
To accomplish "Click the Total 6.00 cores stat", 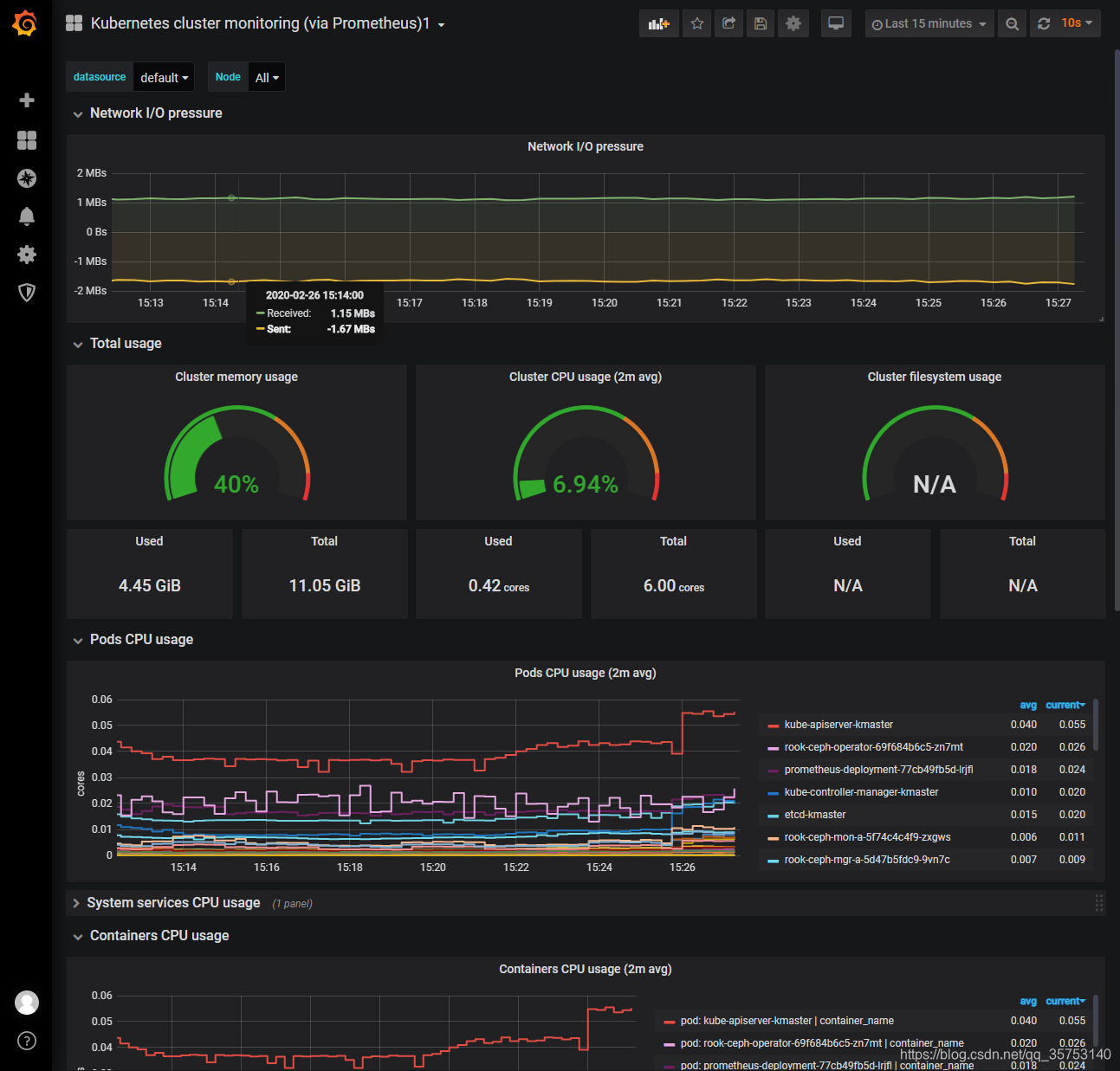I will pos(674,586).
